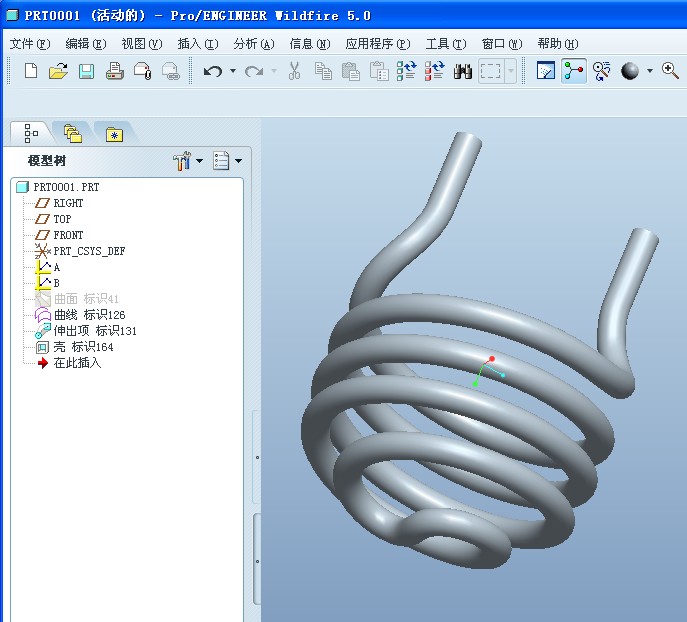This screenshot has width=687, height=622.
Task: Select 曲线 标识126 feature
Action: [80, 315]
